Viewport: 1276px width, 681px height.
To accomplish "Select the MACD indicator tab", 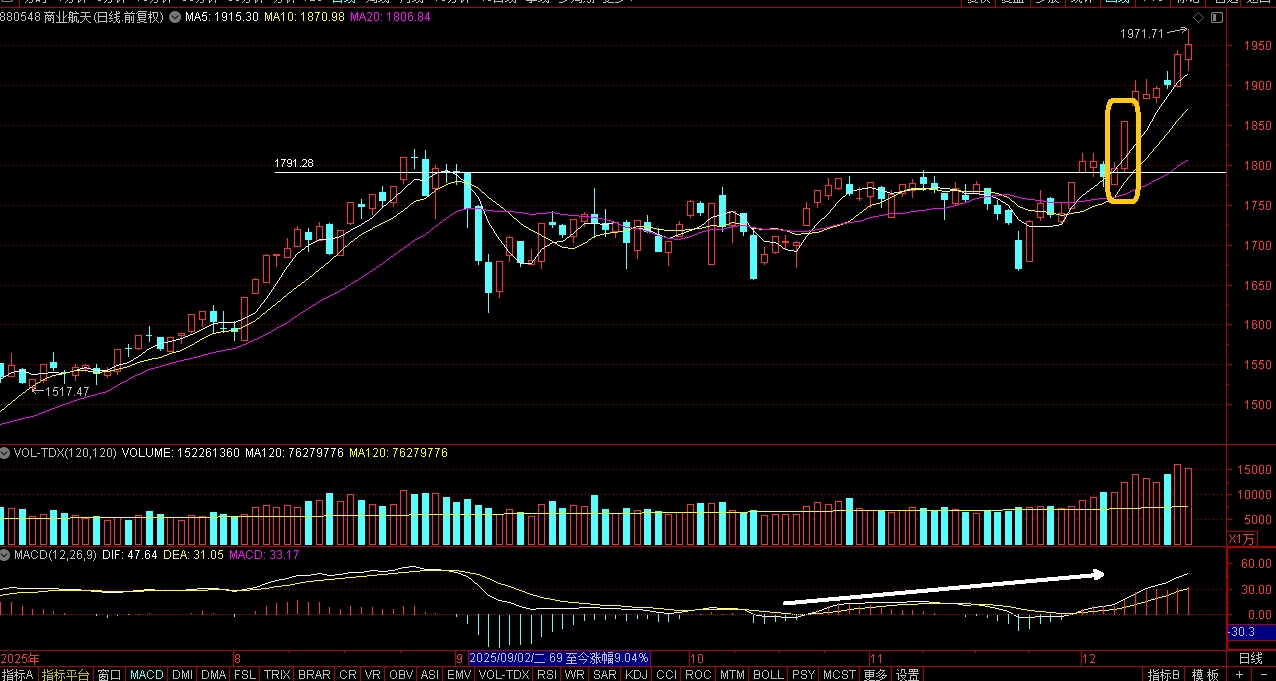I will click(147, 674).
